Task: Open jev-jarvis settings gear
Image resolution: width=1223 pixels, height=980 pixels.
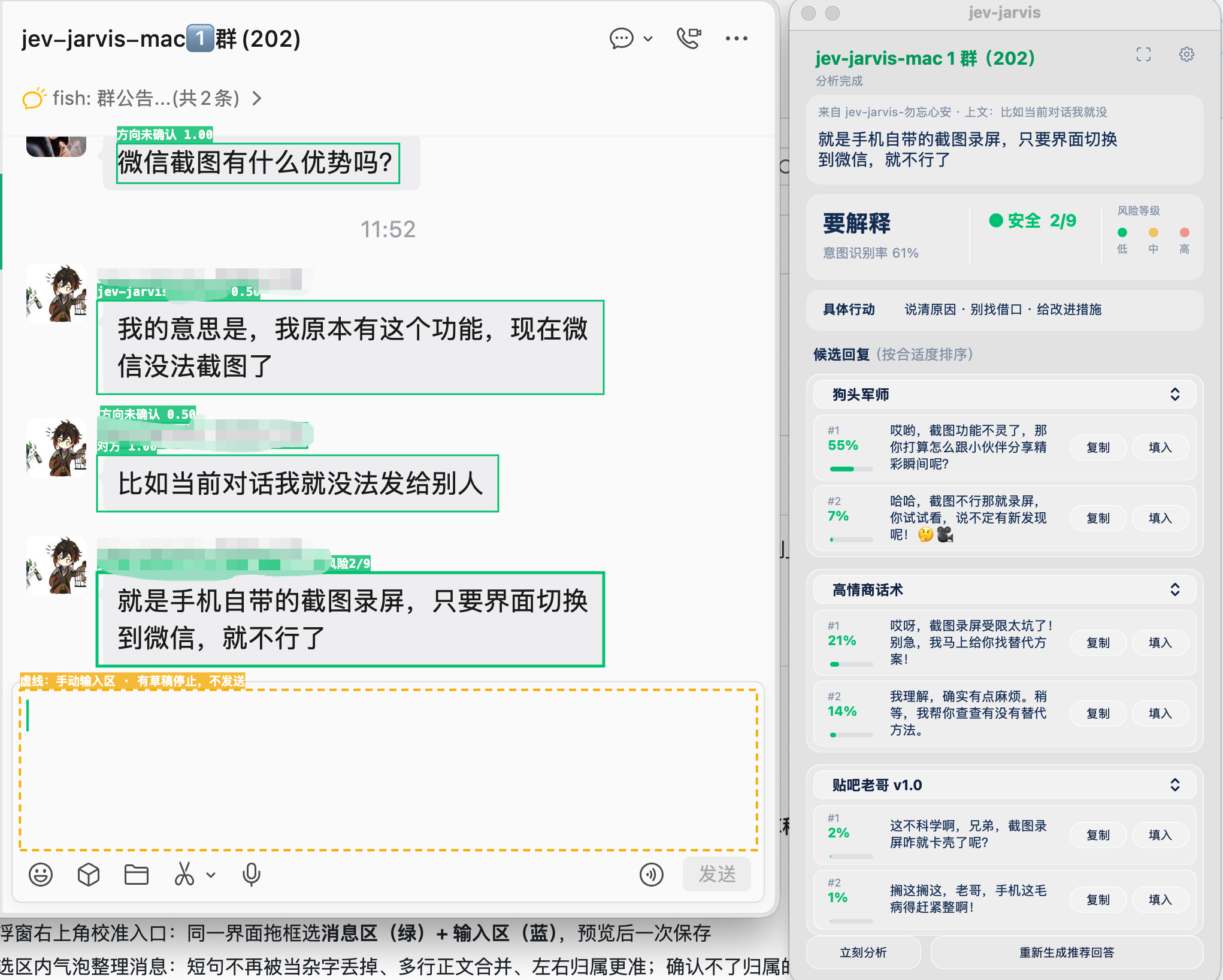Action: [1186, 55]
